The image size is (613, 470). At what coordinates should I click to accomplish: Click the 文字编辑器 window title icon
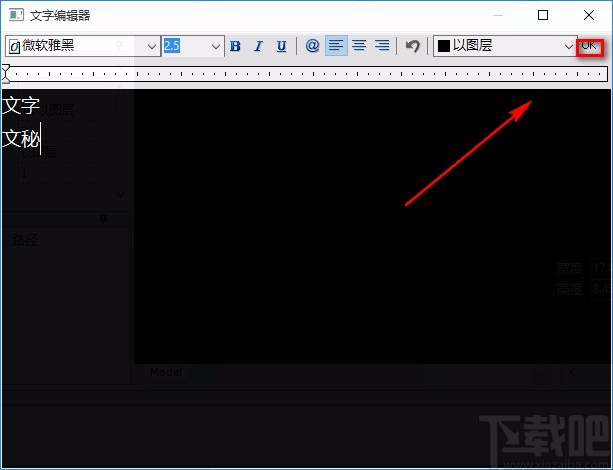pyautogui.click(x=16, y=15)
